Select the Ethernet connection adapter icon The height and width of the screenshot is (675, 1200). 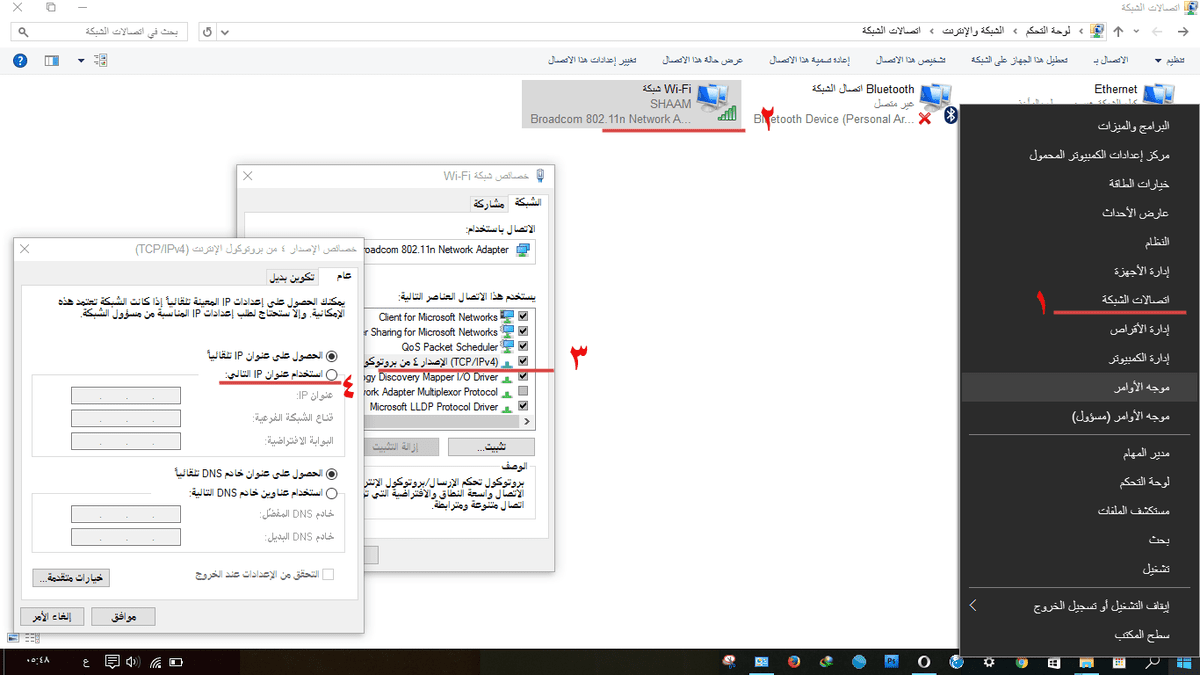[x=1158, y=94]
